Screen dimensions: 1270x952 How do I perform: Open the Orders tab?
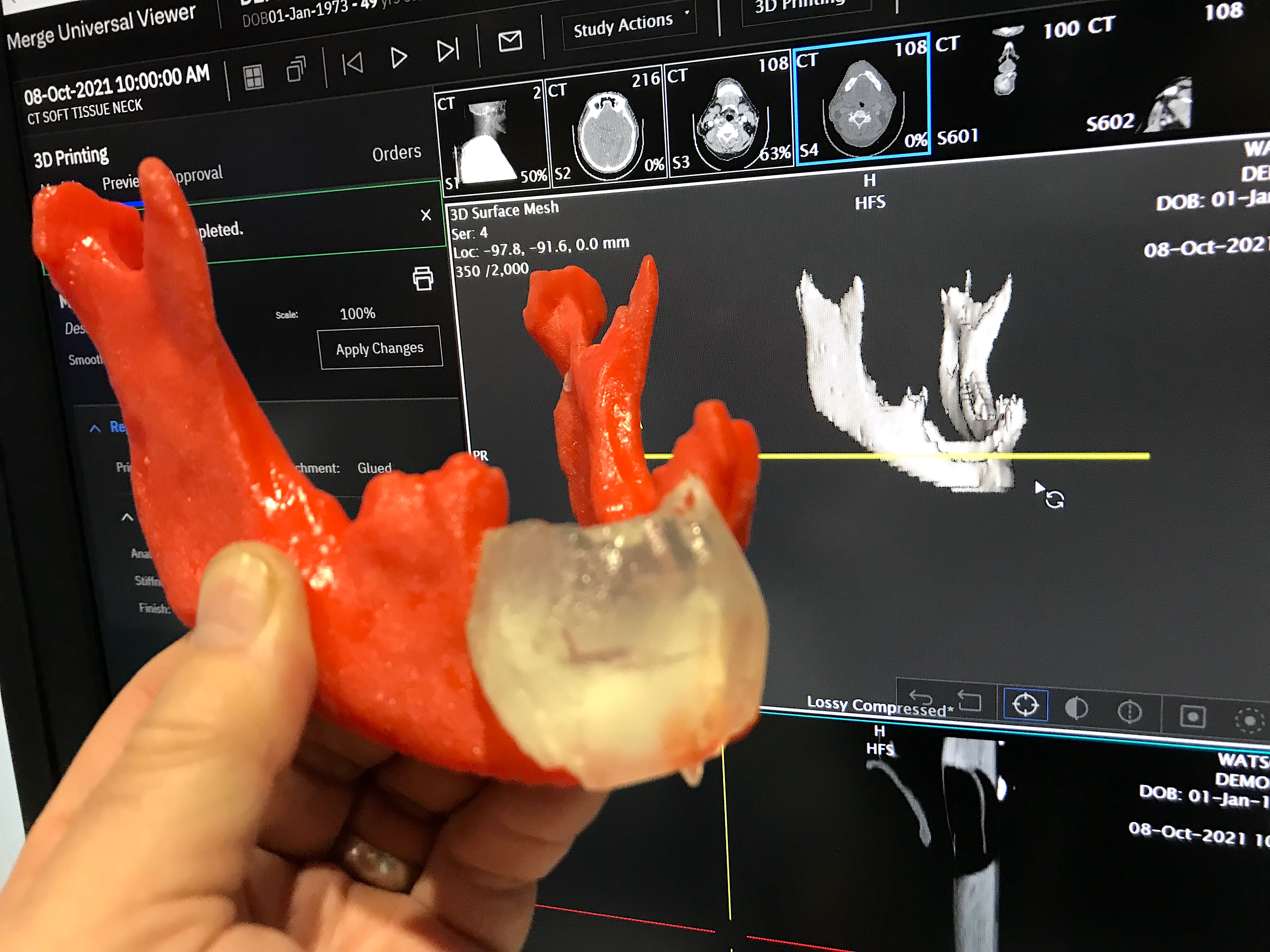pos(396,153)
